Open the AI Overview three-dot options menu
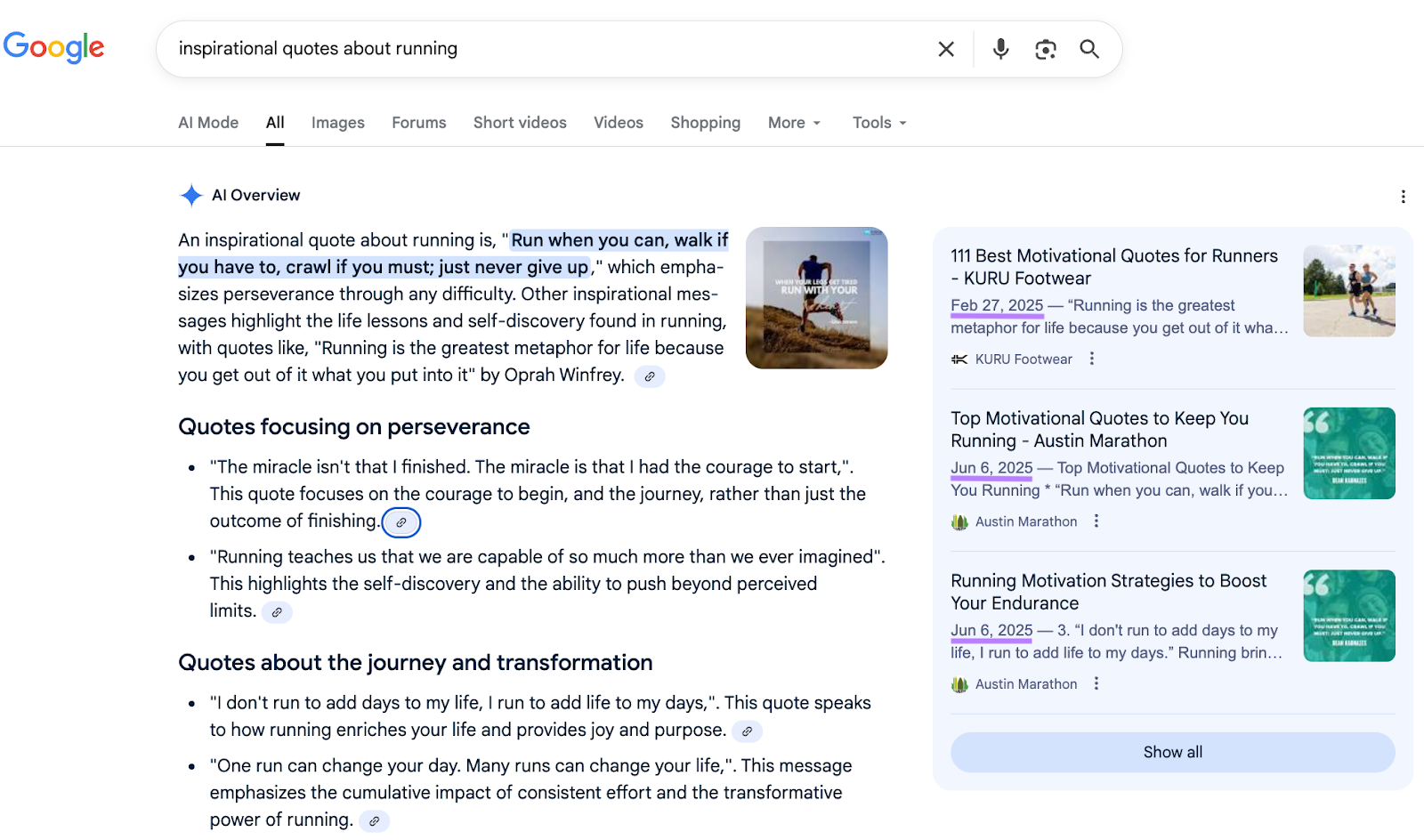The image size is (1424, 840). [x=1404, y=196]
